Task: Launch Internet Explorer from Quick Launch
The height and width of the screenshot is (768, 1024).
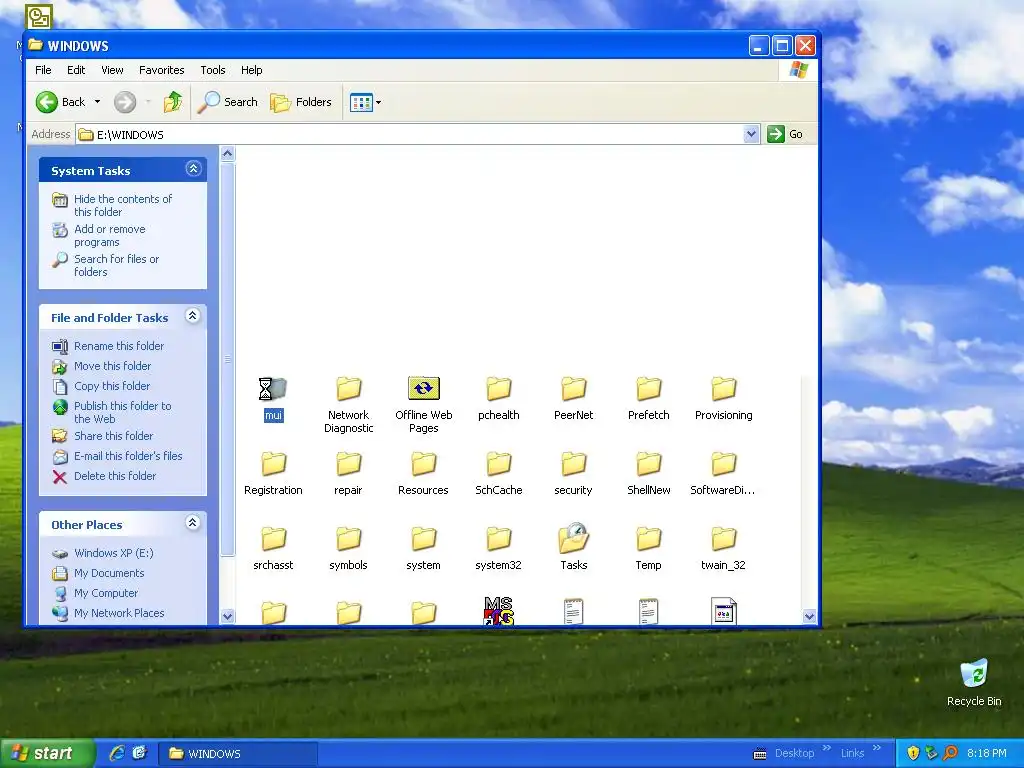Action: pyautogui.click(x=117, y=753)
